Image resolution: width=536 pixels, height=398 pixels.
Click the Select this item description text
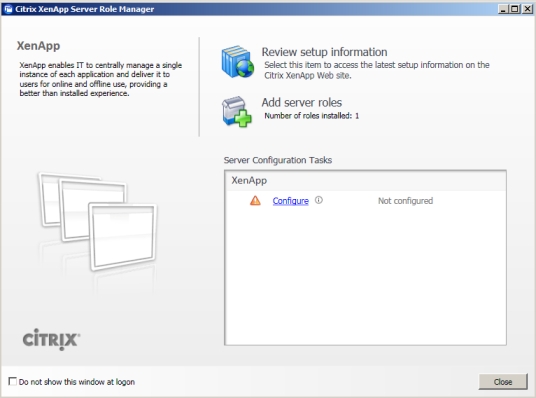(377, 70)
